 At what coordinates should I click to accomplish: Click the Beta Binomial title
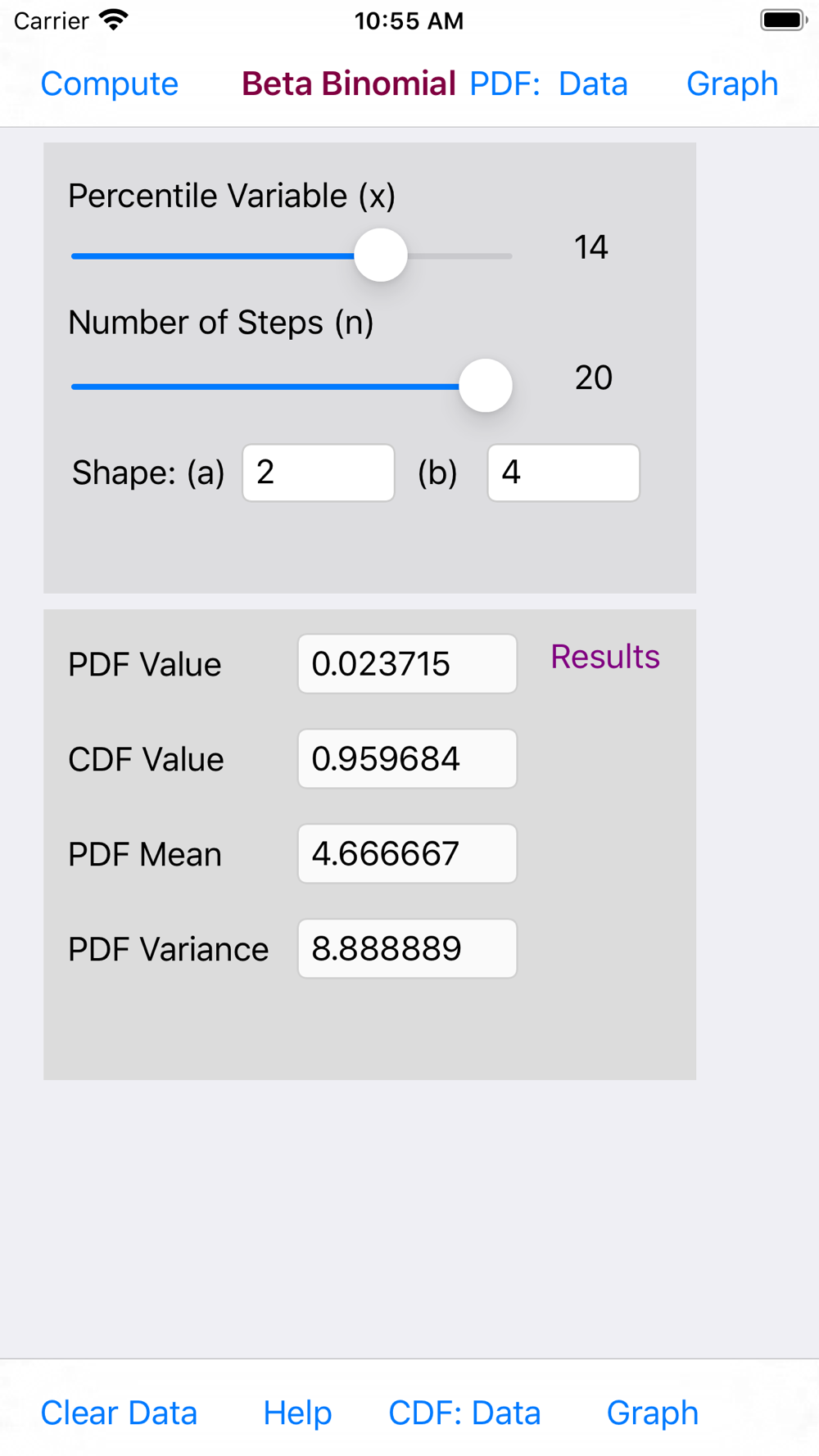349,84
